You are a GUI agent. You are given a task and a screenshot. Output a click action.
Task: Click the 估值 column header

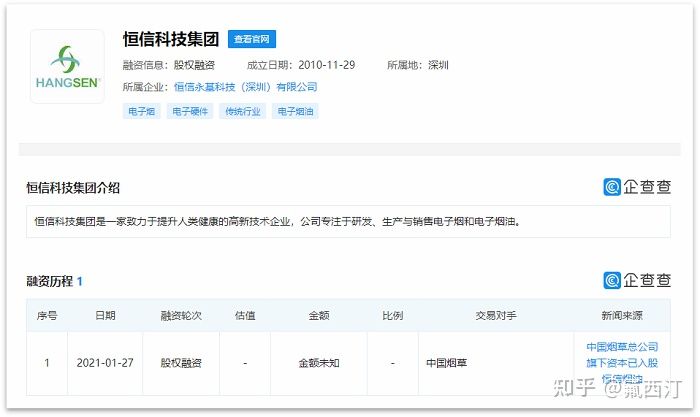click(245, 316)
